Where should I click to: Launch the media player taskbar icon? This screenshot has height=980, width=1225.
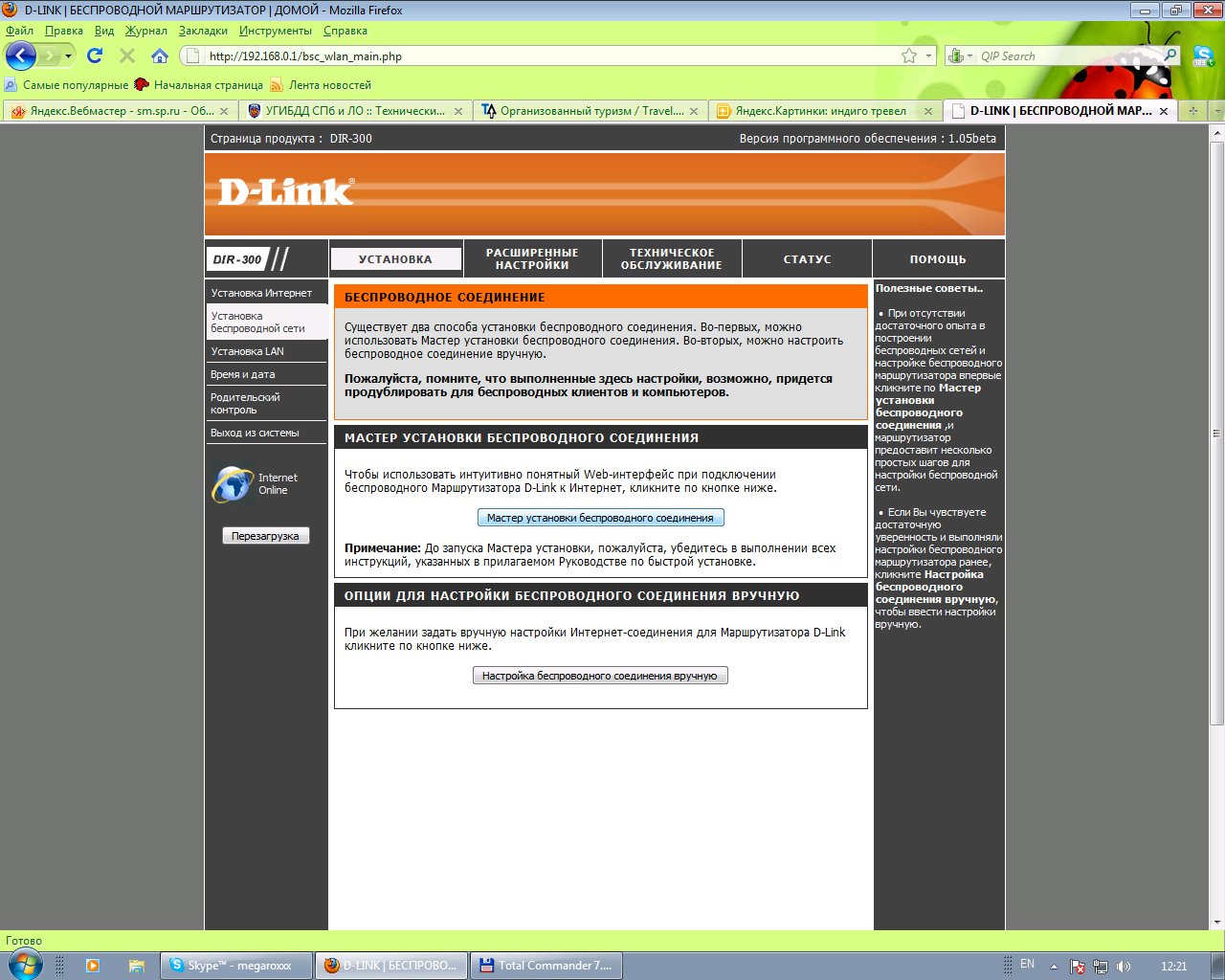(x=93, y=966)
